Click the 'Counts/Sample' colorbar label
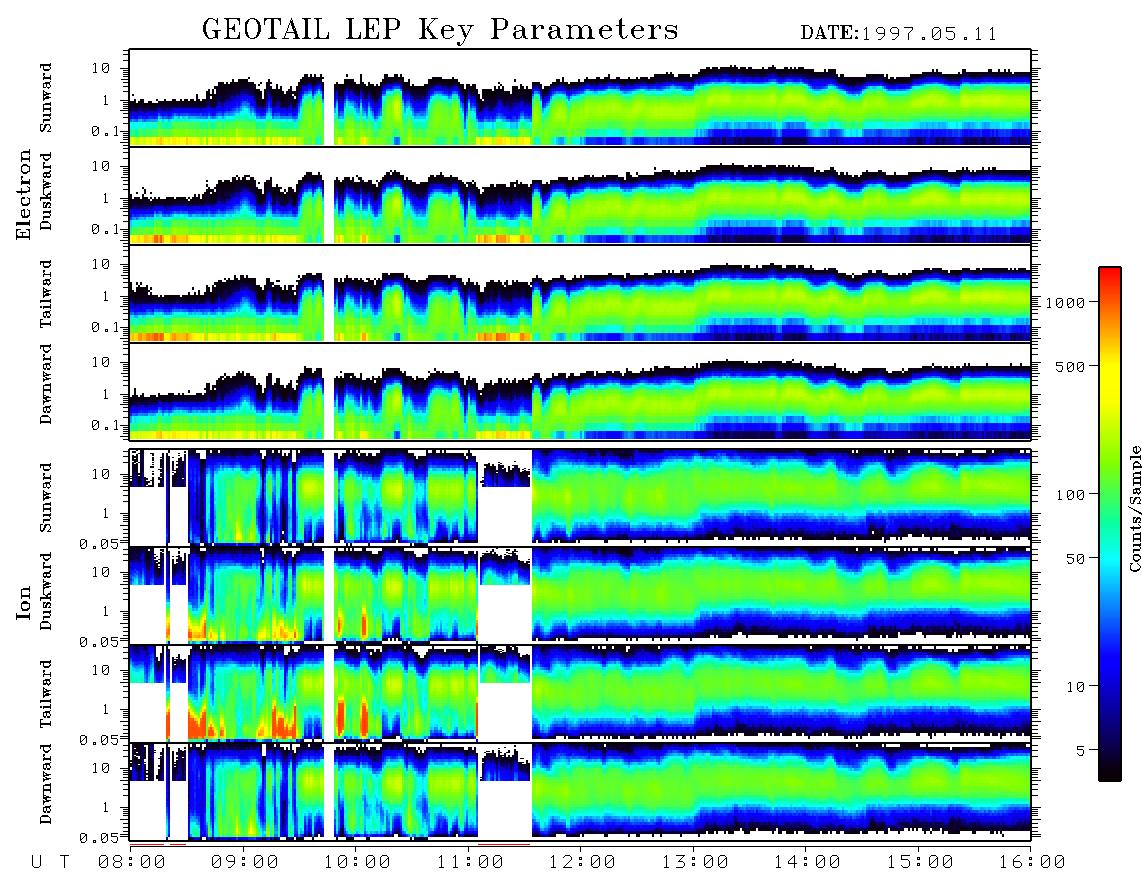The width and height of the screenshot is (1142, 880). click(x=1134, y=508)
